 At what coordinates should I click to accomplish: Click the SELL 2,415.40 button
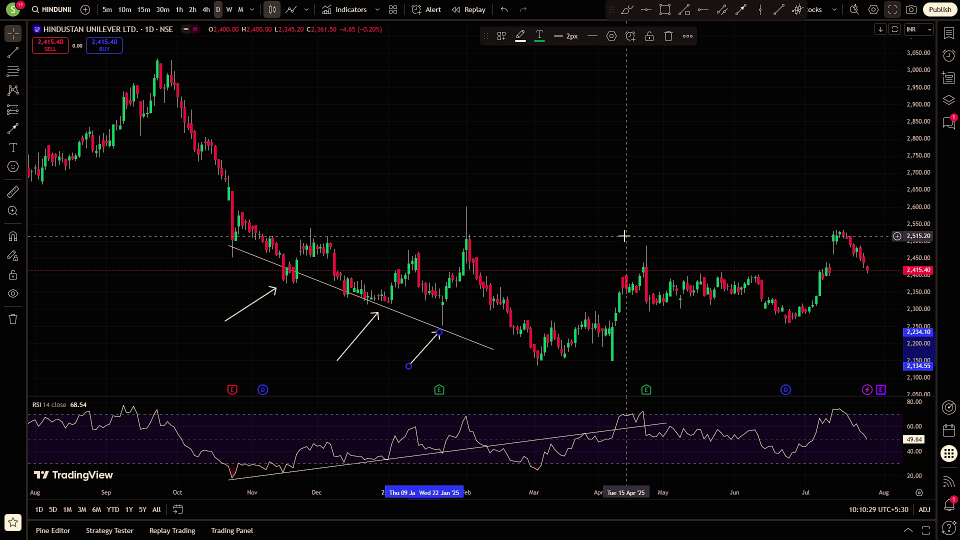click(x=50, y=45)
